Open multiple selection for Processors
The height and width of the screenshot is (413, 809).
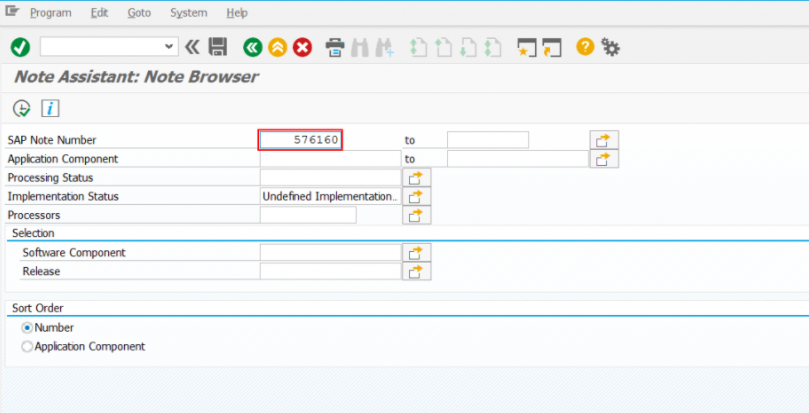(x=416, y=215)
